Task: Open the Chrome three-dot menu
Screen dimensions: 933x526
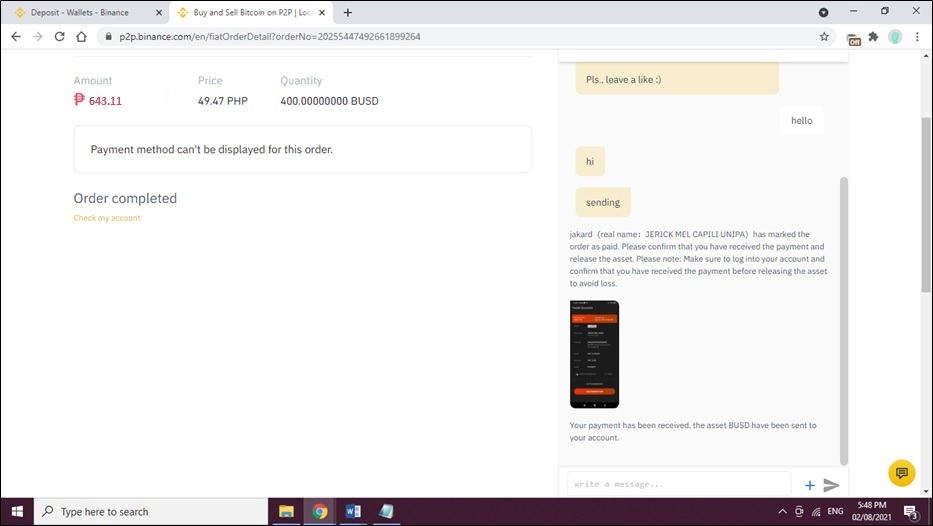Action: 918,36
